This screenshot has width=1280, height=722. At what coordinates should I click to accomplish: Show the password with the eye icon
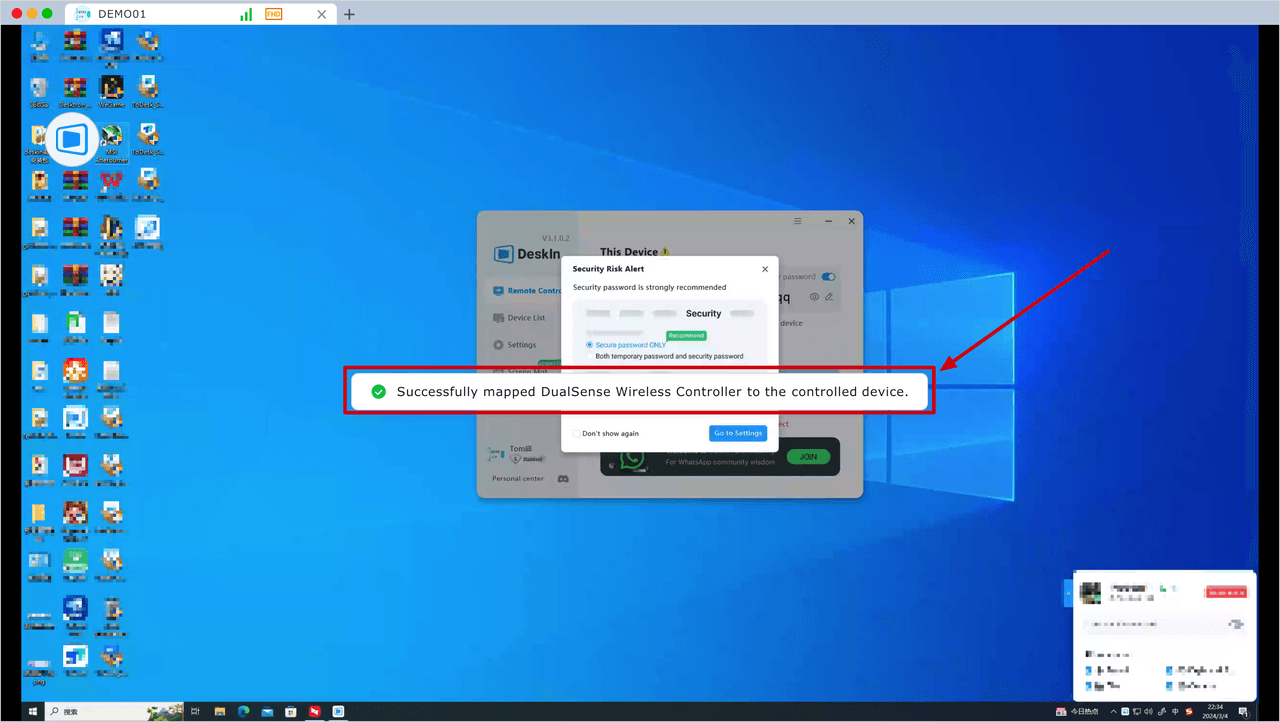pyautogui.click(x=814, y=297)
